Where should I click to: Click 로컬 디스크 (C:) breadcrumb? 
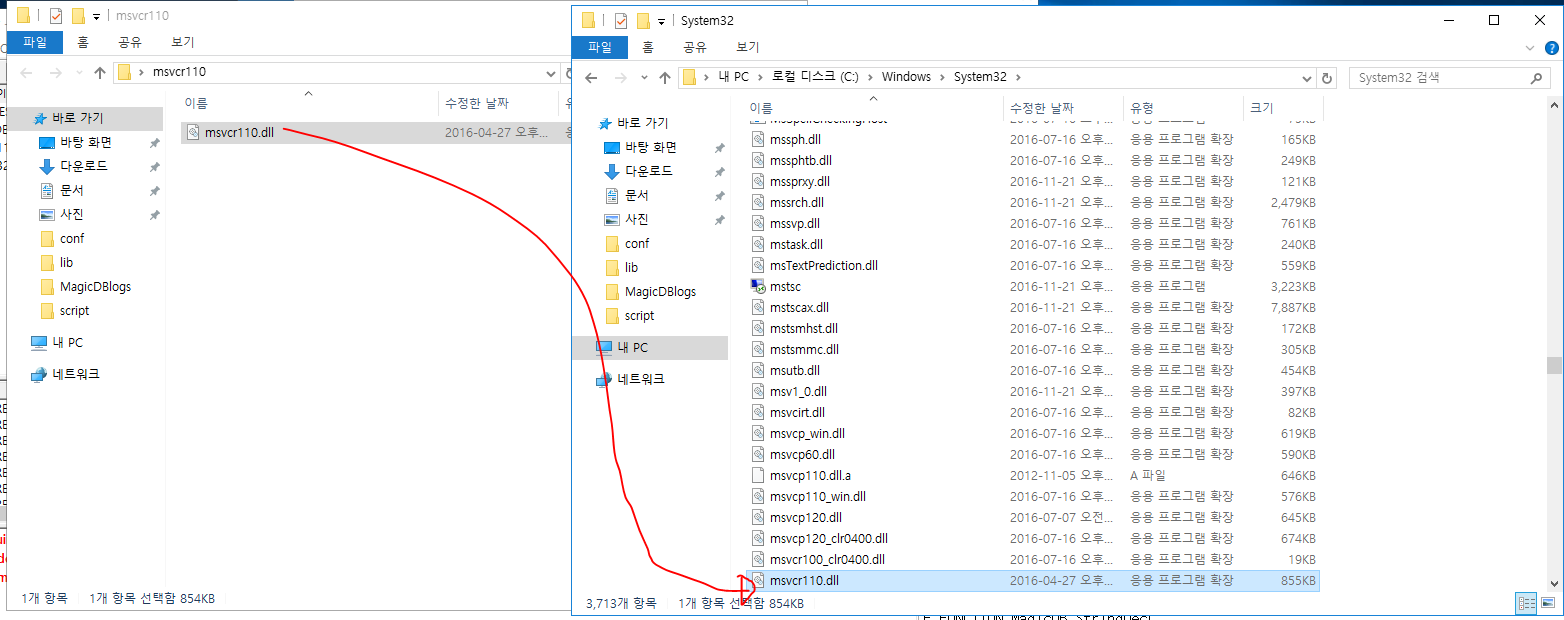pos(816,77)
